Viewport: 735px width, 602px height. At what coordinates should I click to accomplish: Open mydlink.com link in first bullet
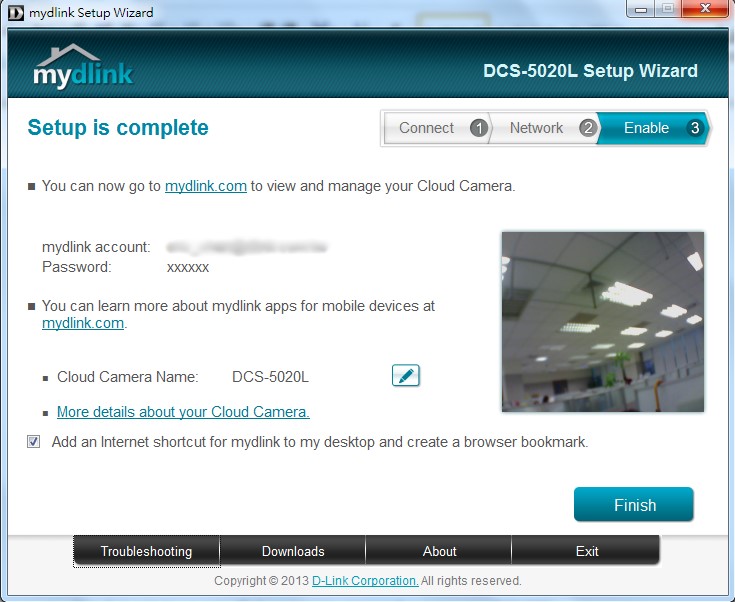206,186
